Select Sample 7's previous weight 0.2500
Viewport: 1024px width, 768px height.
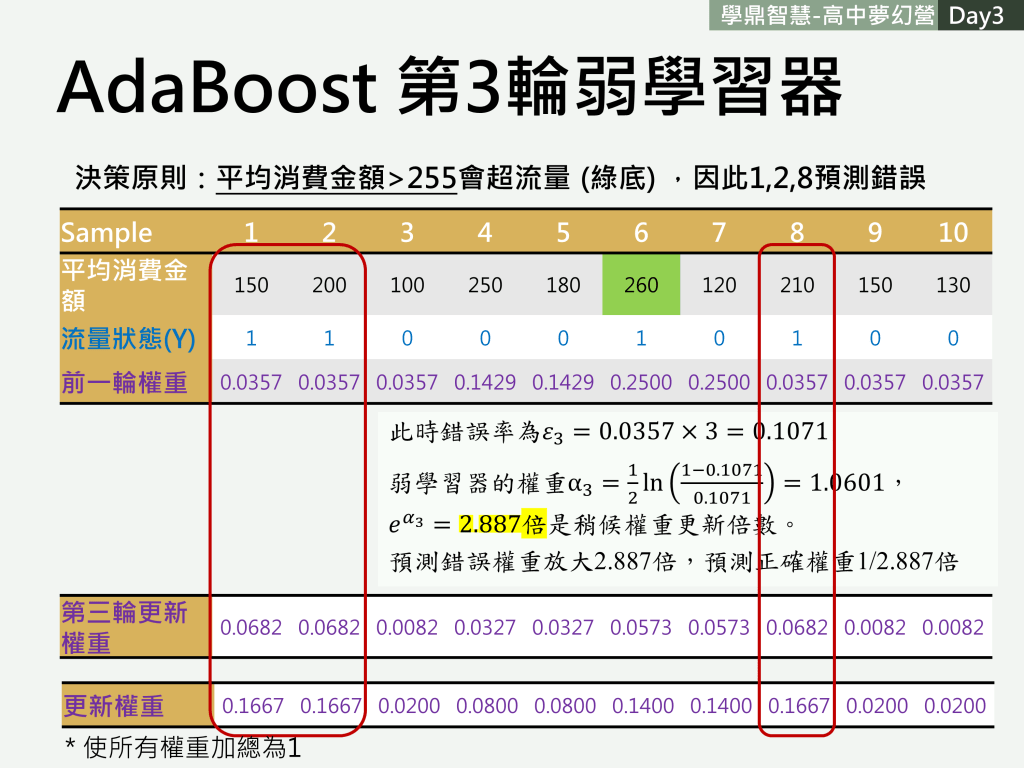[719, 382]
